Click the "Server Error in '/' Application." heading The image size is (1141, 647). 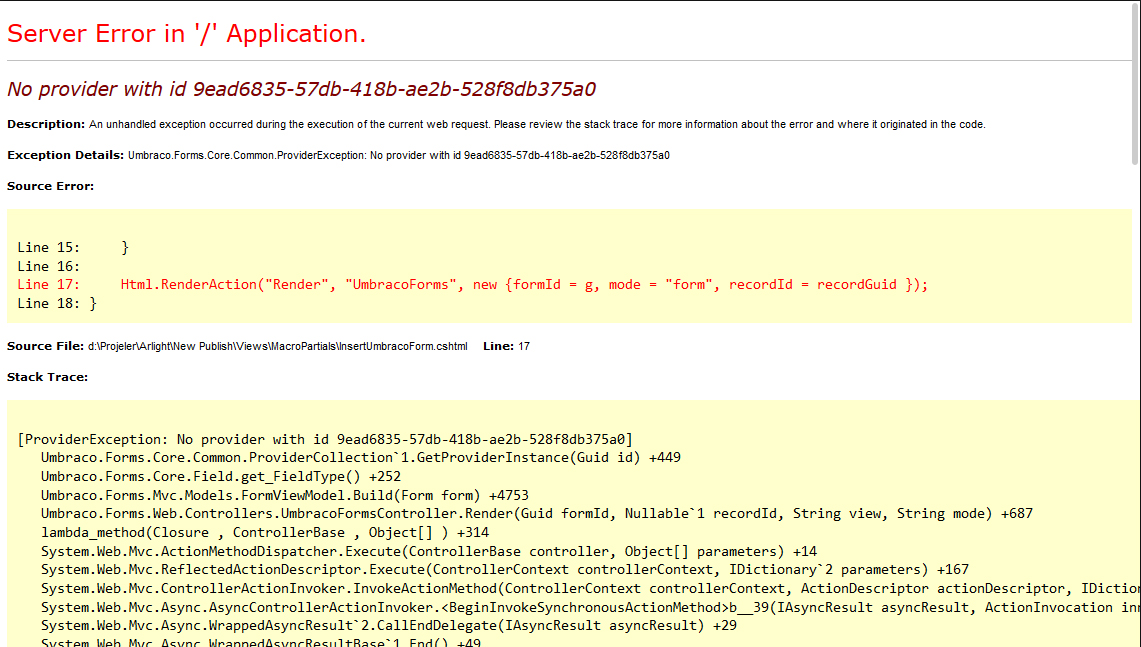pos(186,33)
